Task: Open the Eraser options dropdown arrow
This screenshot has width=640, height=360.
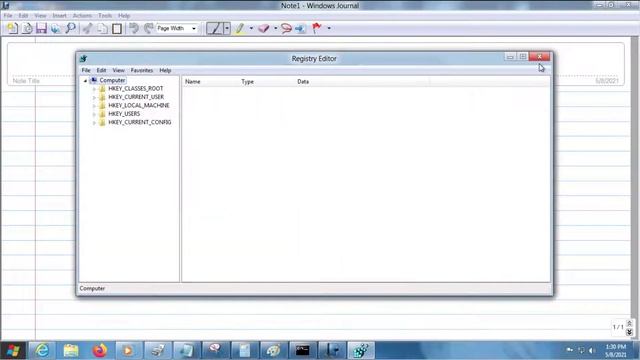Action: click(276, 28)
